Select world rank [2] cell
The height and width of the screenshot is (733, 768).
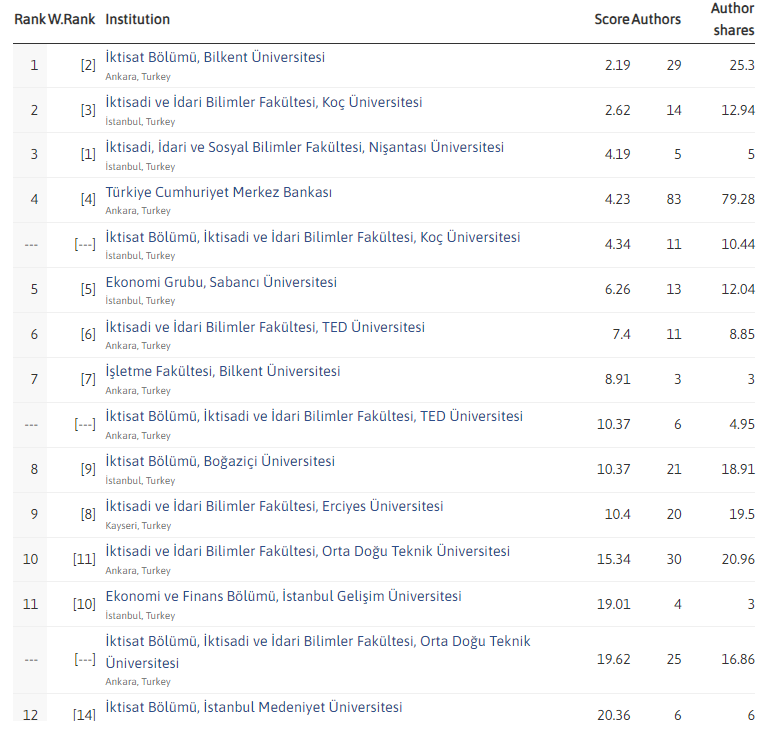(88, 66)
